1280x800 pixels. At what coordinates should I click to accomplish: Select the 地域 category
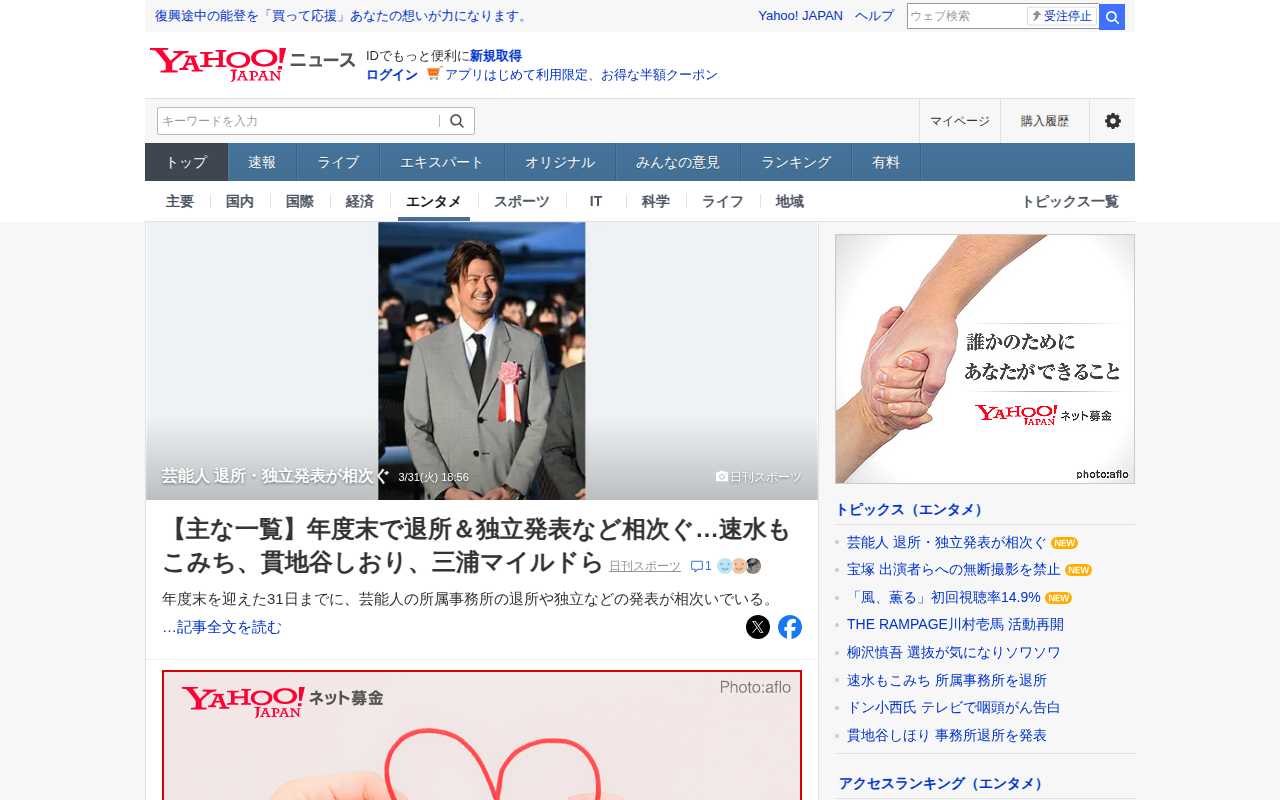[790, 201]
